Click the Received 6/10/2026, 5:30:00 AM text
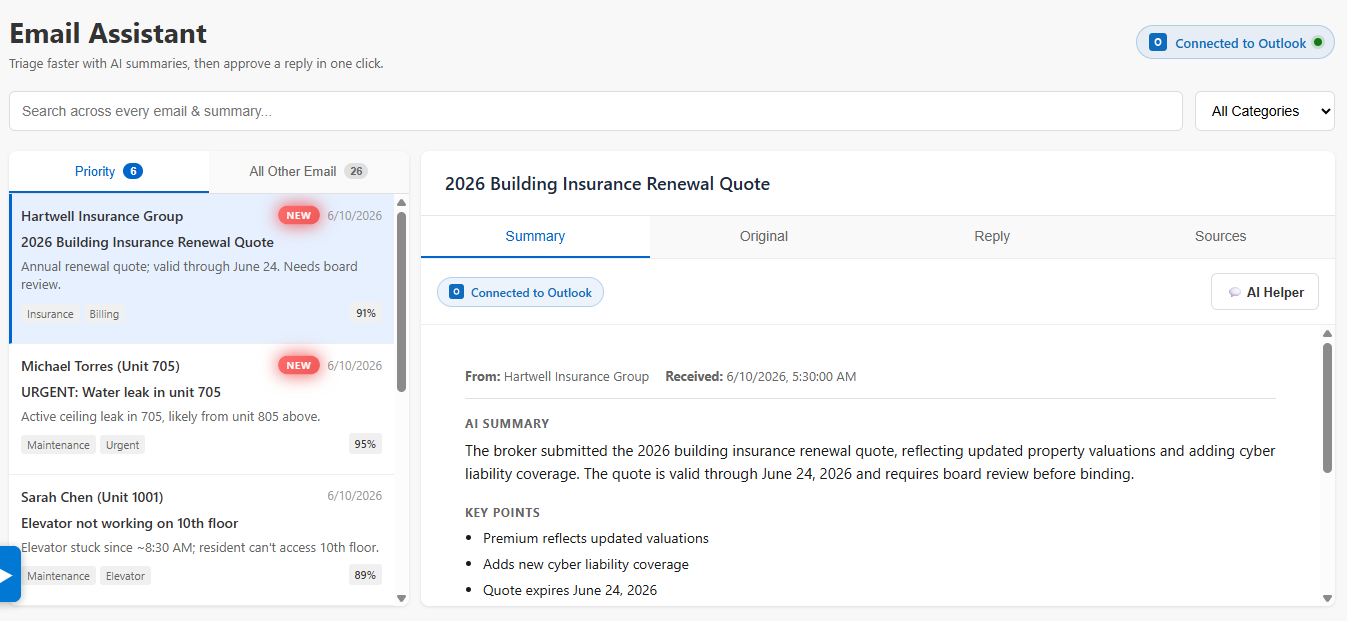 coord(760,377)
